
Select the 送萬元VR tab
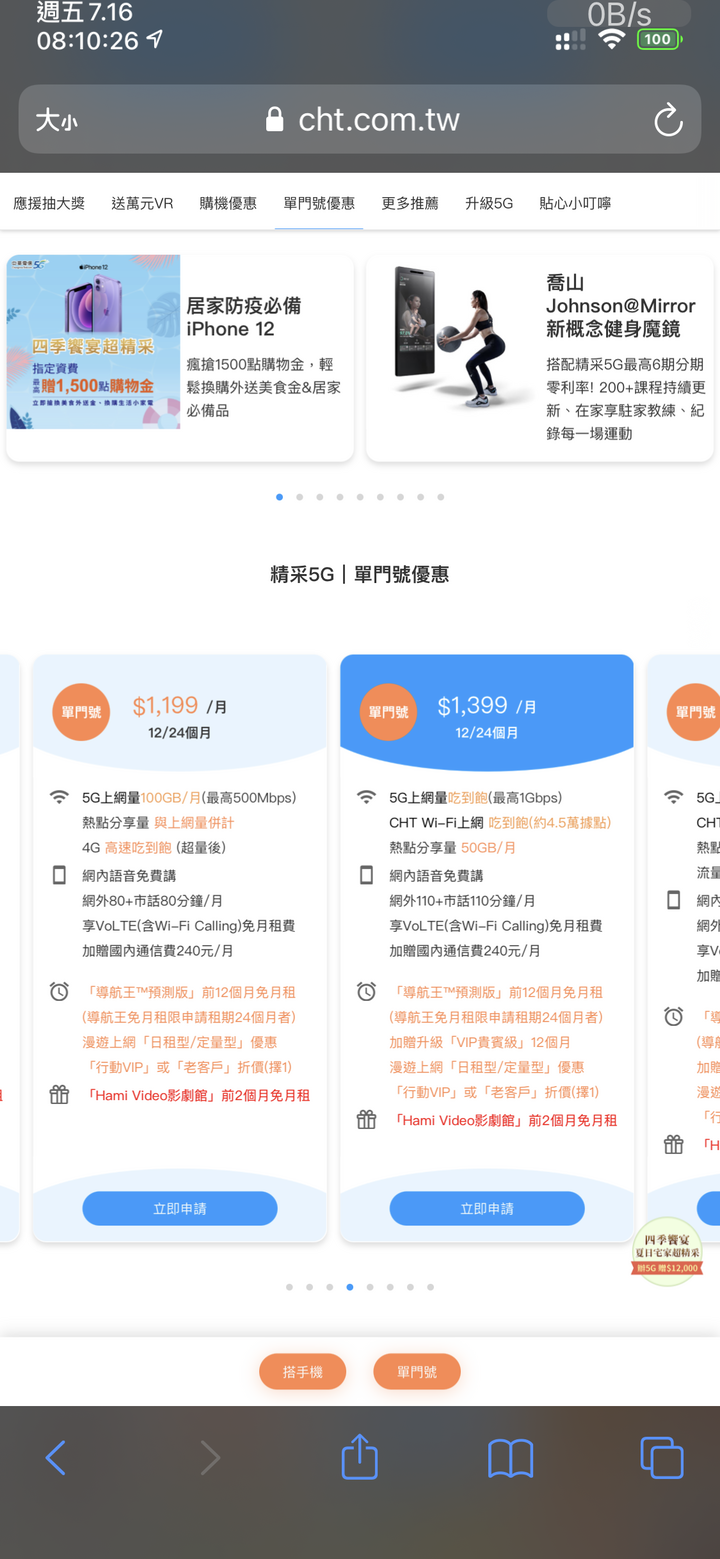[x=142, y=203]
